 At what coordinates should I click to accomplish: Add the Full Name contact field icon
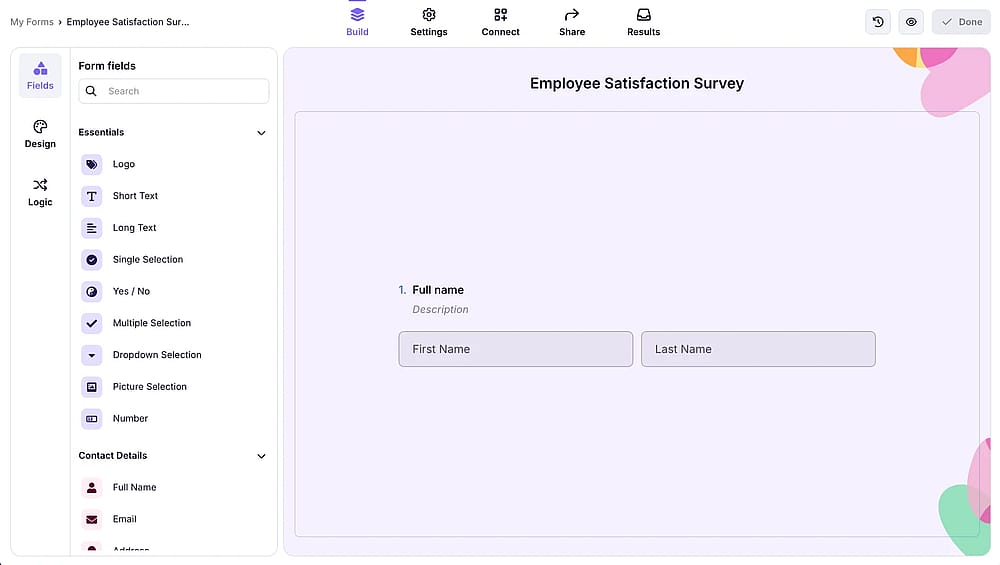coord(92,488)
